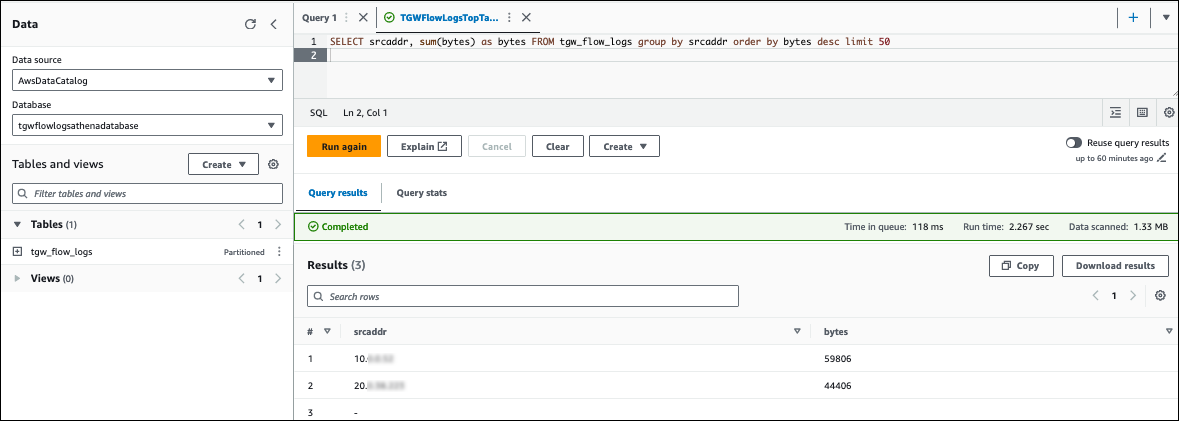
Task: Open Tables and views settings gear
Action: pos(274,164)
